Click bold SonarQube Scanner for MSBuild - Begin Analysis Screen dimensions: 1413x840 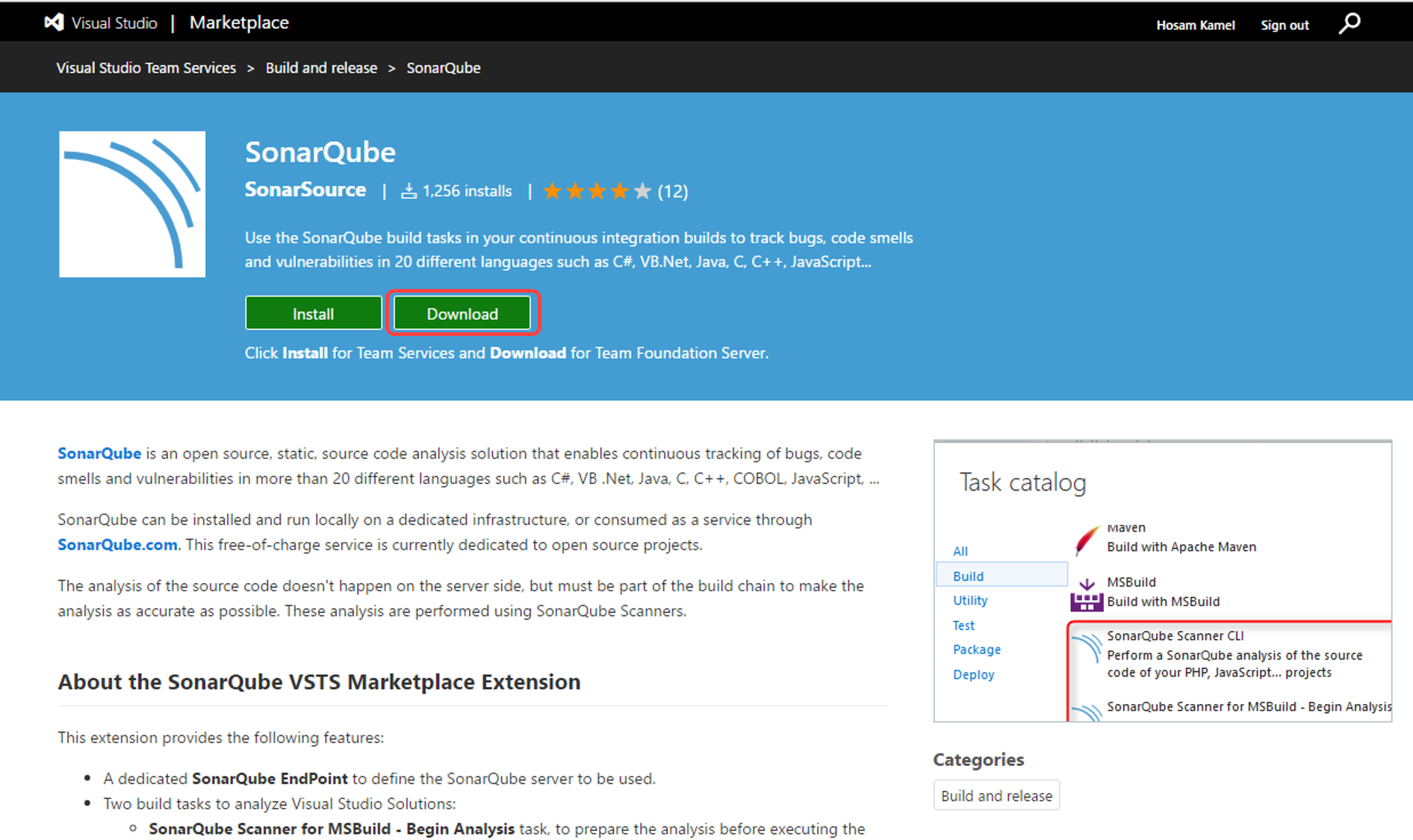(332, 829)
